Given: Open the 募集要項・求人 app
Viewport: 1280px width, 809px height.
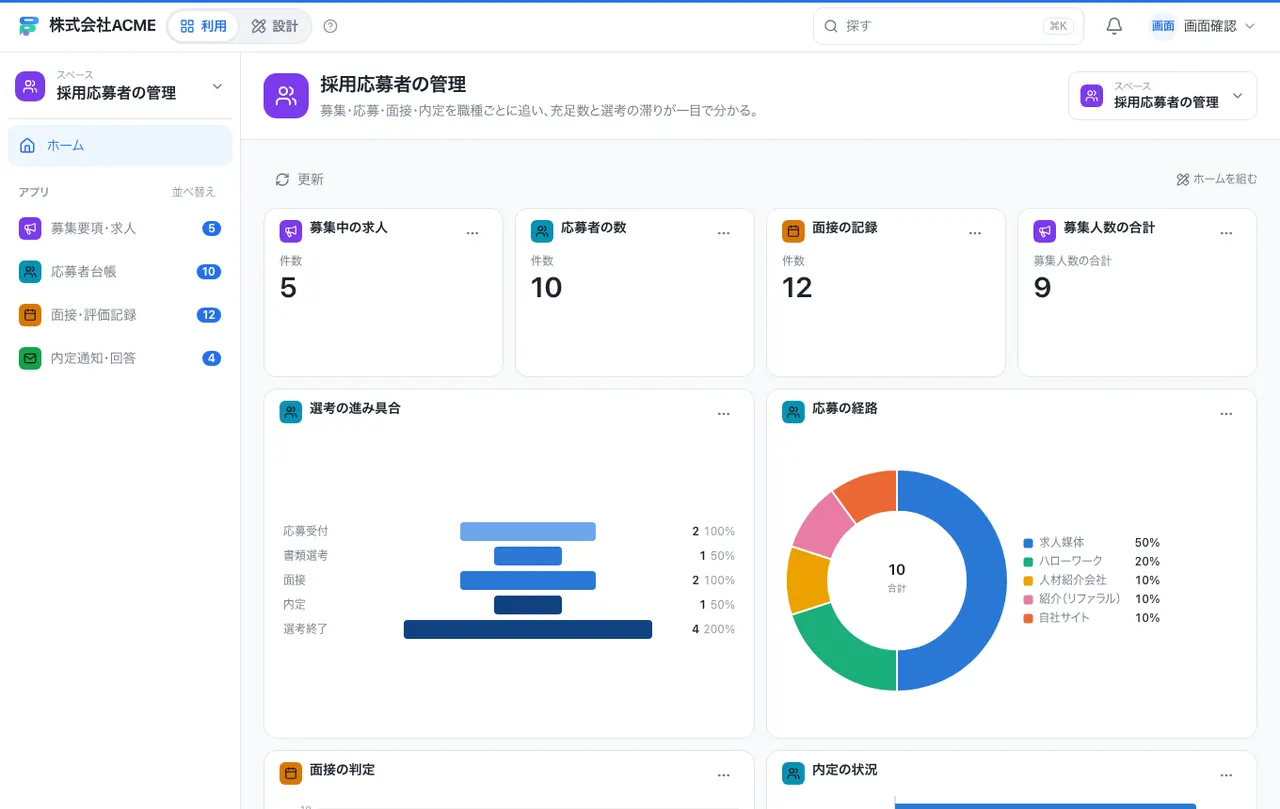Looking at the screenshot, I should (120, 228).
